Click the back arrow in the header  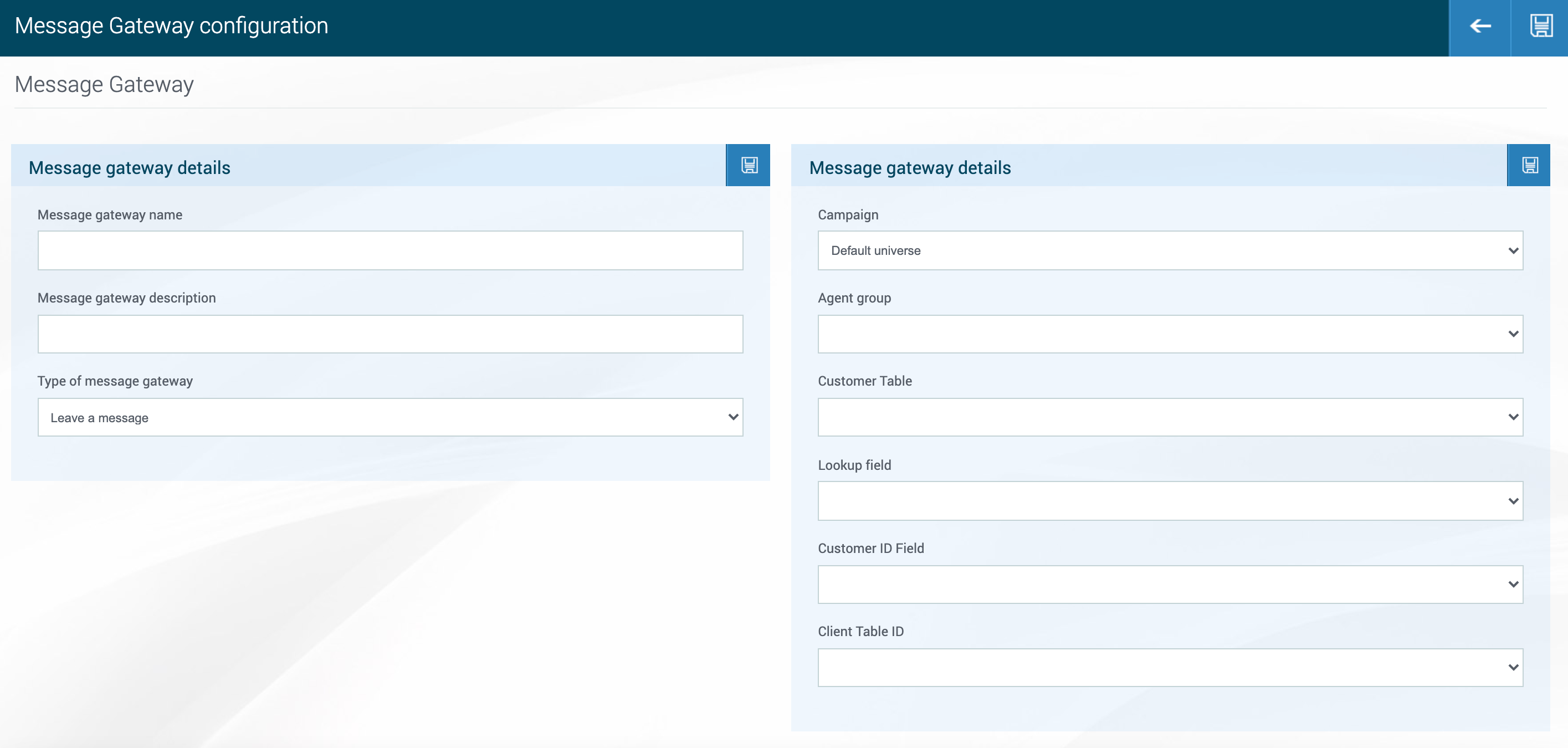tap(1480, 27)
